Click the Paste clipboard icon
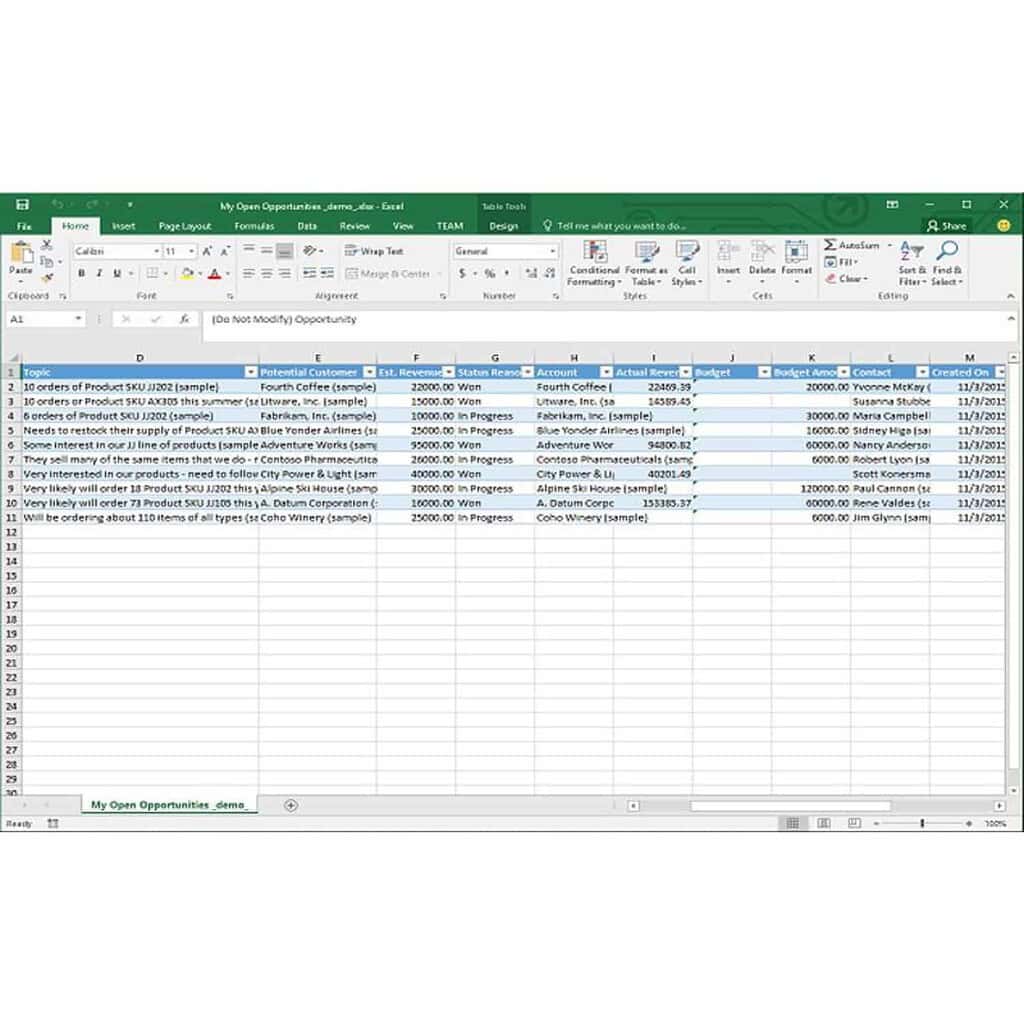Viewport: 1024px width, 1024px height. tap(21, 252)
